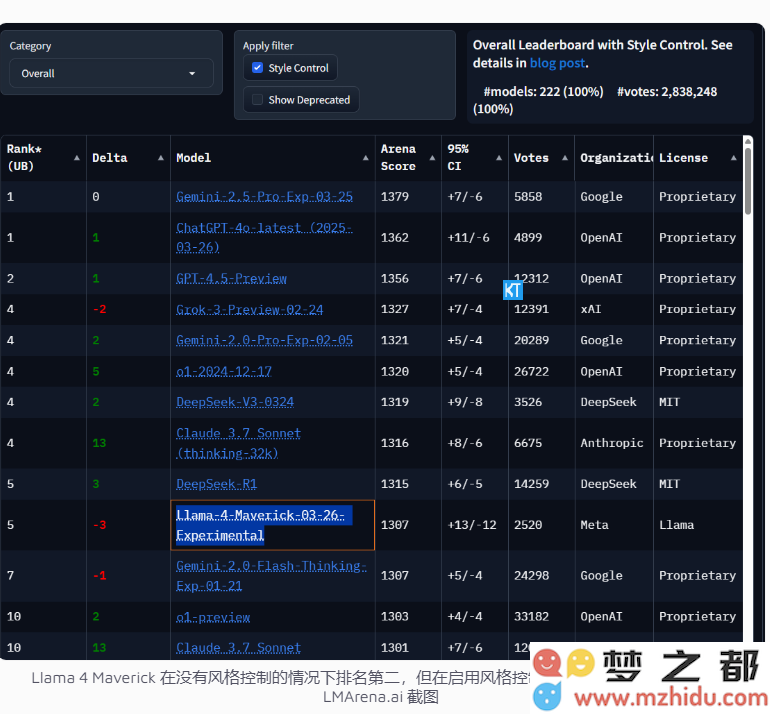This screenshot has height=714, width=770.
Task: Open the Gemini-2.5-Pro-Exp-03-25 model link
Action: [264, 196]
